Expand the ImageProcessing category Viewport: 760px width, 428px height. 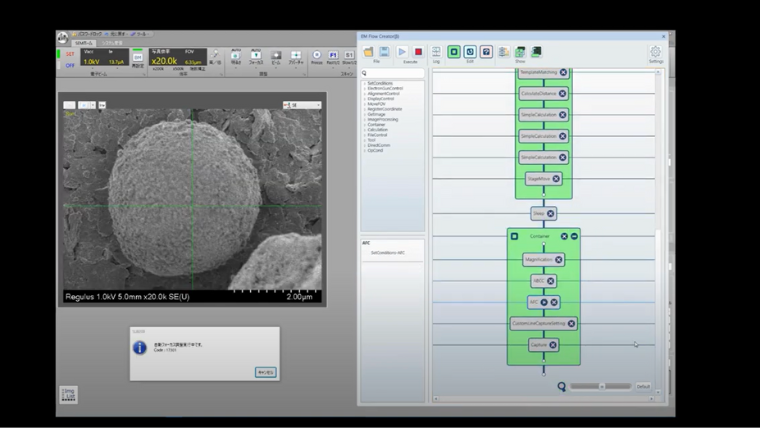364,119
